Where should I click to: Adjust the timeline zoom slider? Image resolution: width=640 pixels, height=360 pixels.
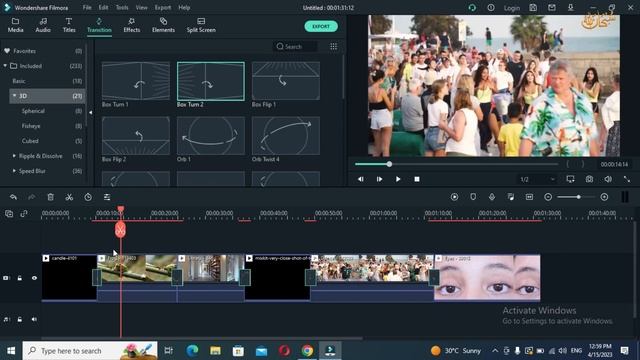click(576, 197)
